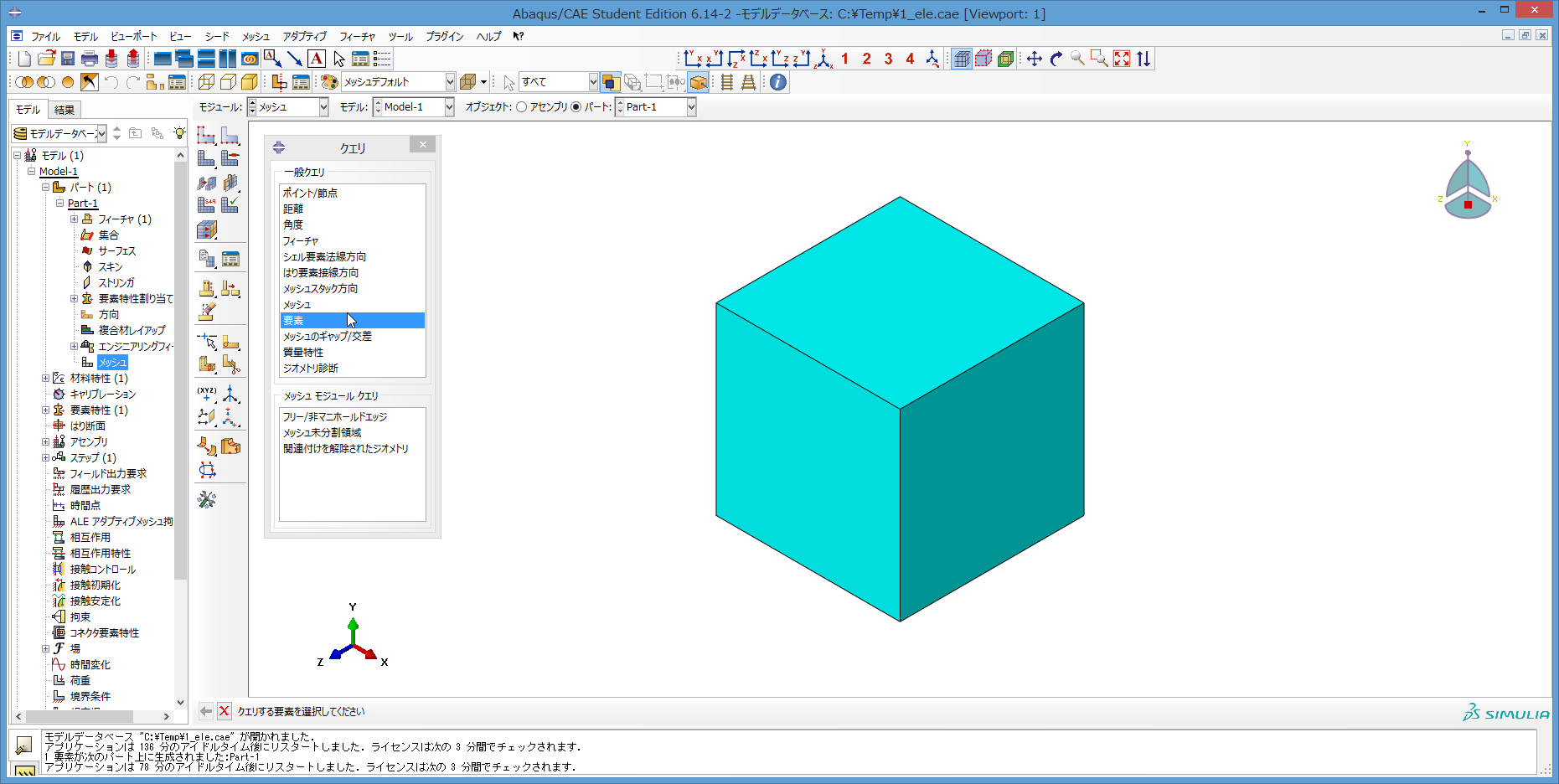The height and width of the screenshot is (784, 1559).
Task: Toggle the highlighted selection option icon next to すべて
Action: click(x=611, y=82)
